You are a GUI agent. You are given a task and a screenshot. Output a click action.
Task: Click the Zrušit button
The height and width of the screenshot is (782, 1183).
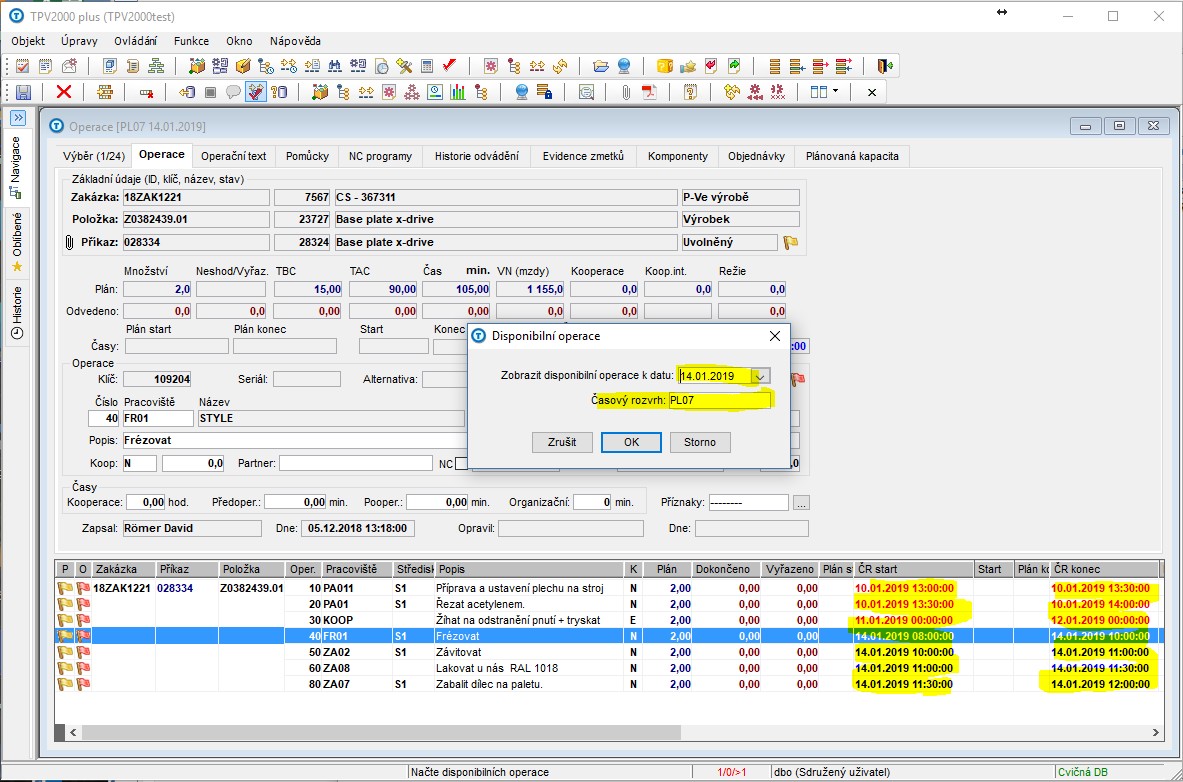pos(562,442)
